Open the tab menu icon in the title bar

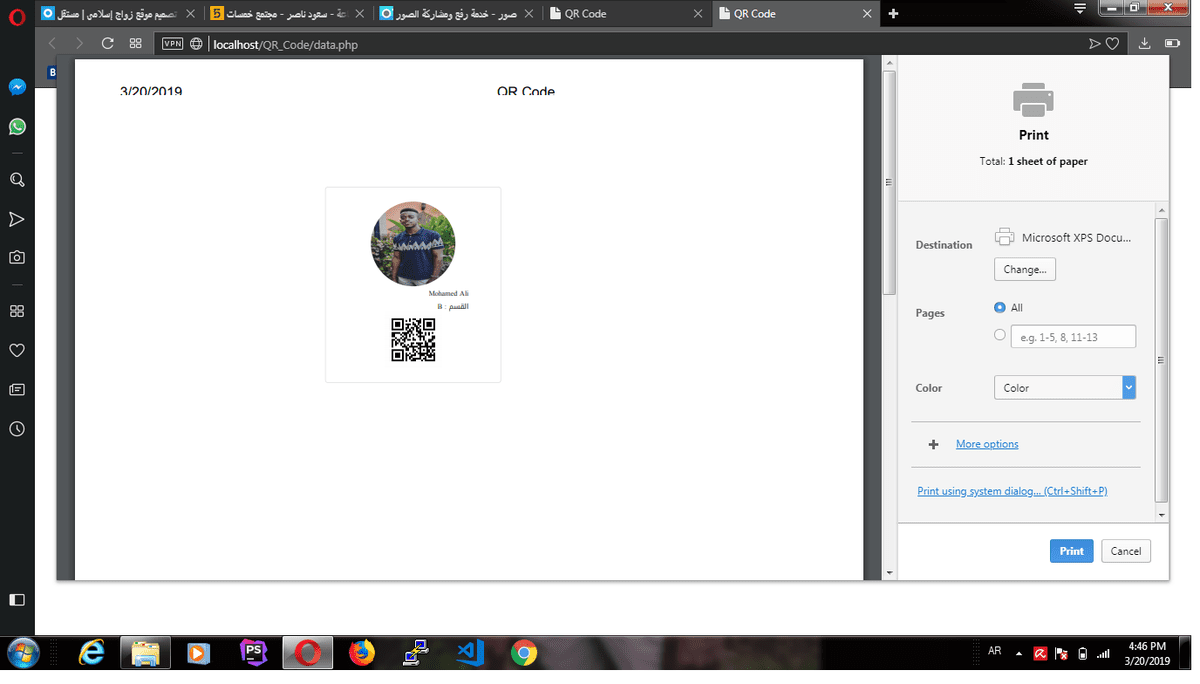coord(1080,9)
